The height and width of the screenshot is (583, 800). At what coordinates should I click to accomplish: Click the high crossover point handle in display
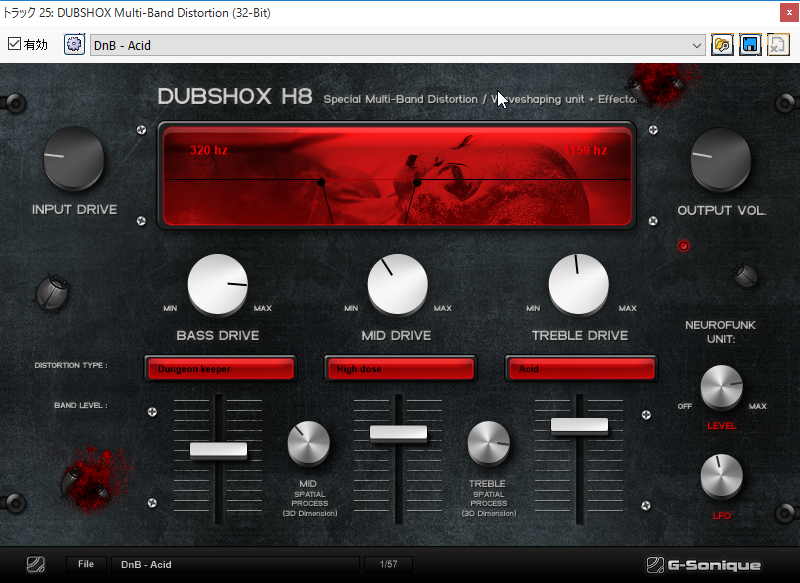(417, 182)
